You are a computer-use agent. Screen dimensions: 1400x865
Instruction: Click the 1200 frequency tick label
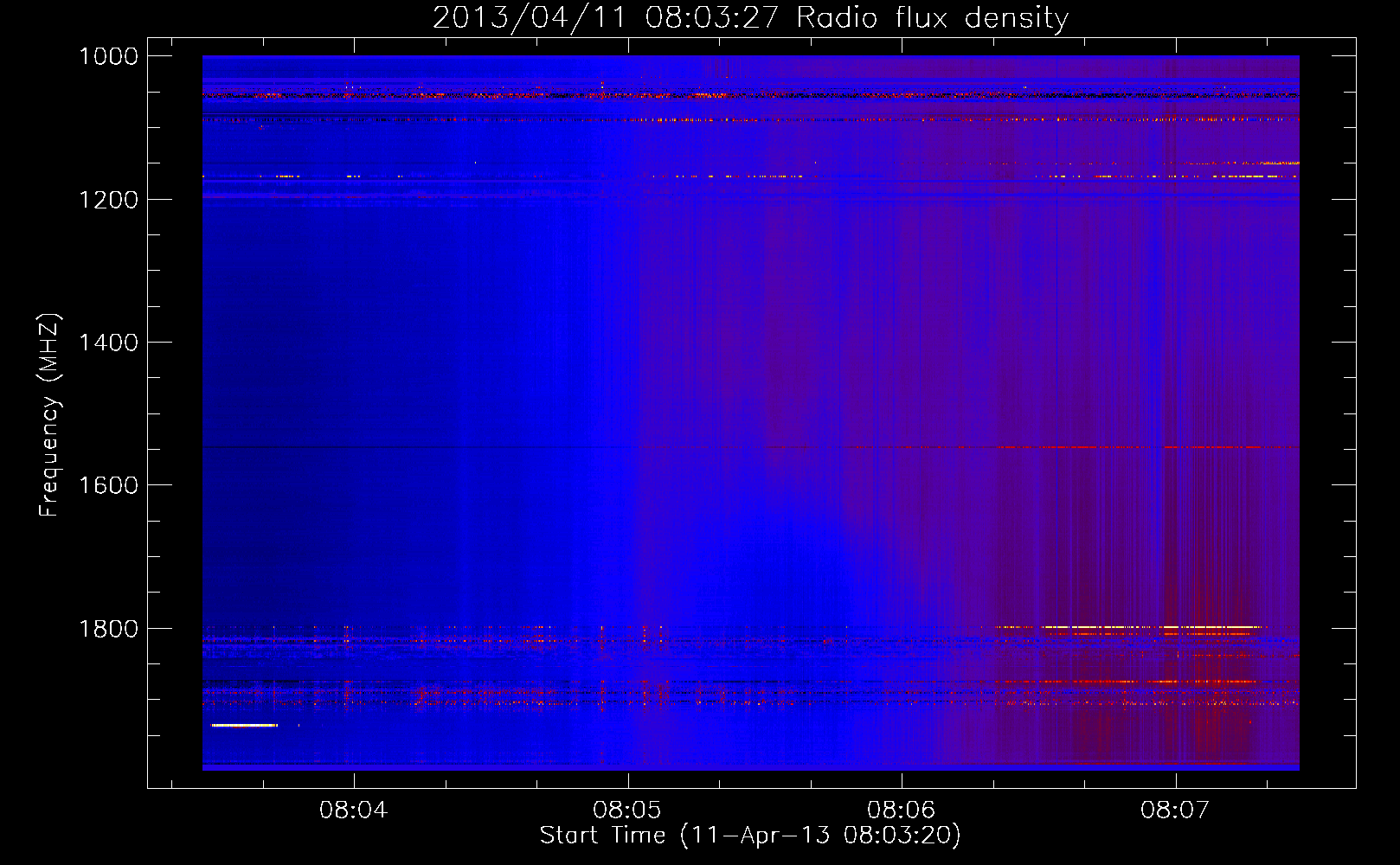coord(108,200)
